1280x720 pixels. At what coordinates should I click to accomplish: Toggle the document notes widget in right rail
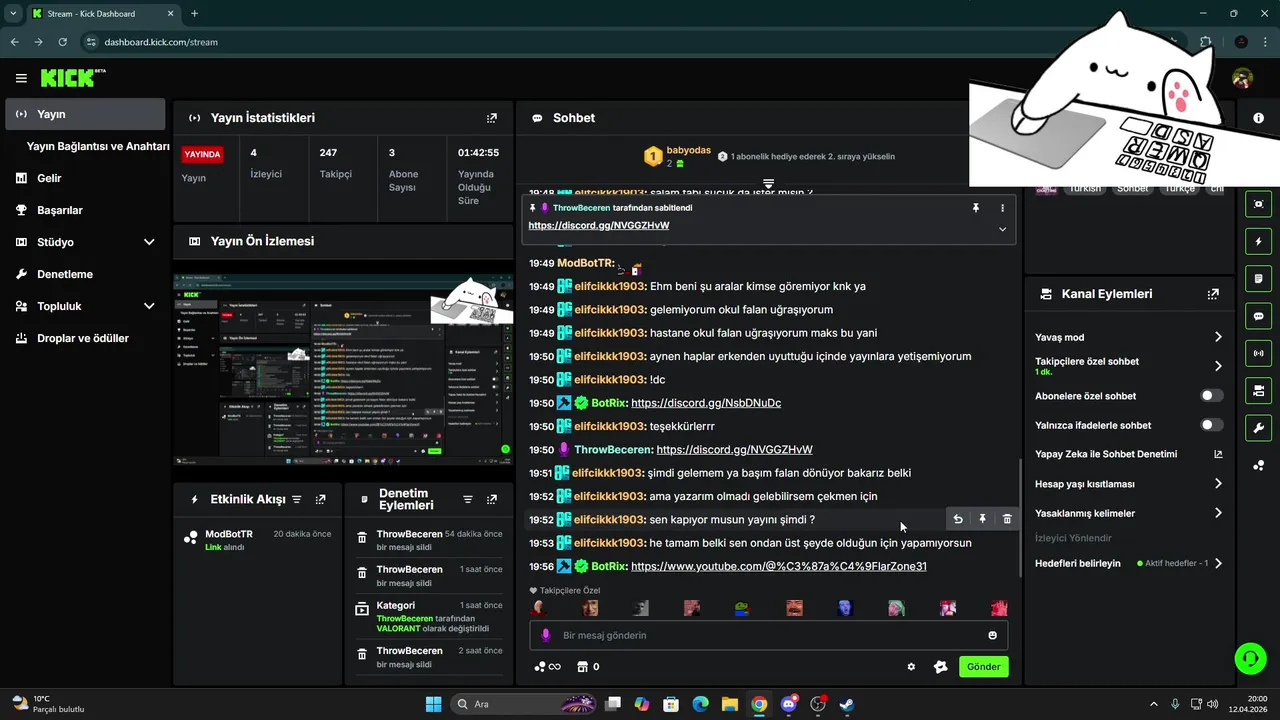pos(1258,278)
